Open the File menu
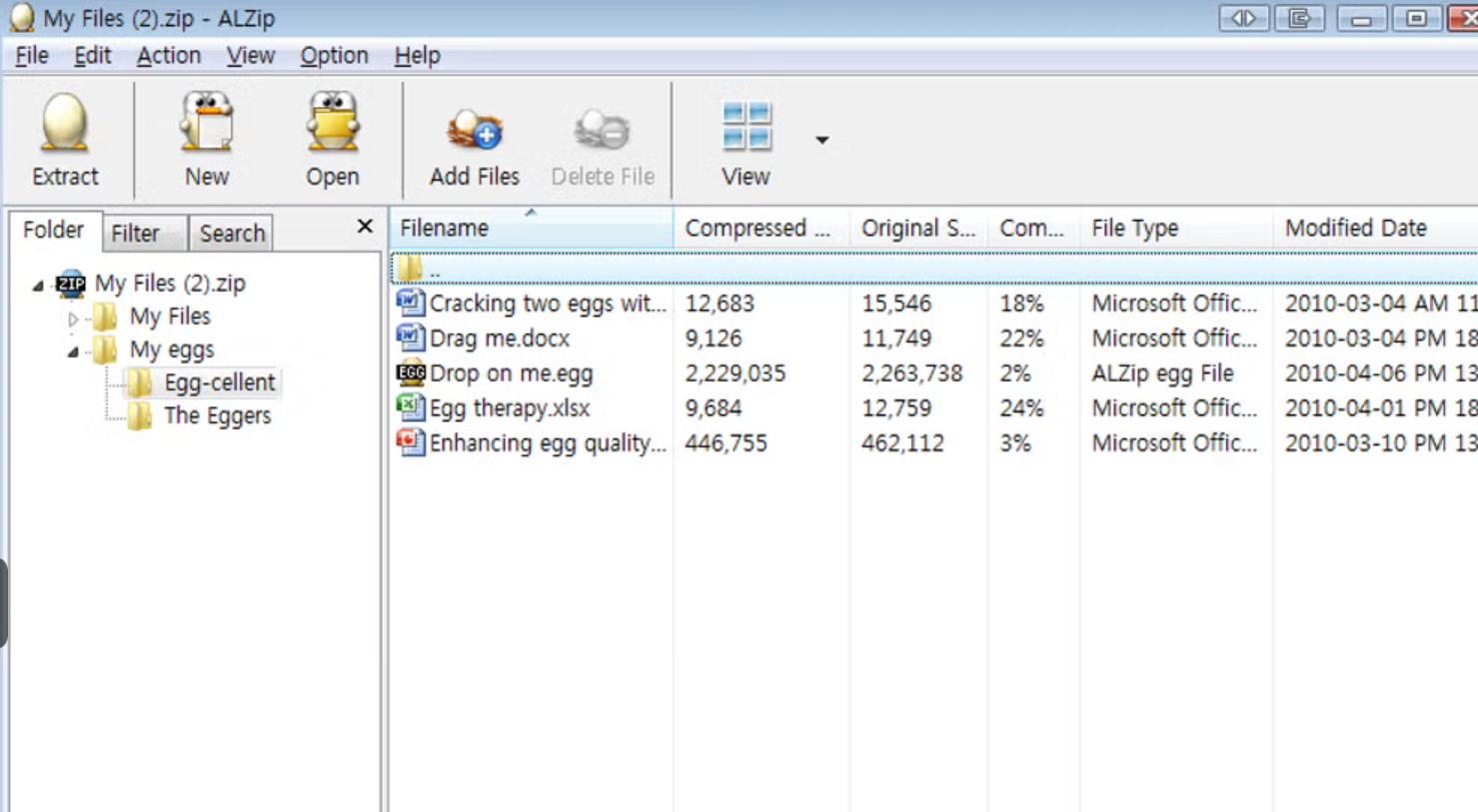 (x=32, y=56)
